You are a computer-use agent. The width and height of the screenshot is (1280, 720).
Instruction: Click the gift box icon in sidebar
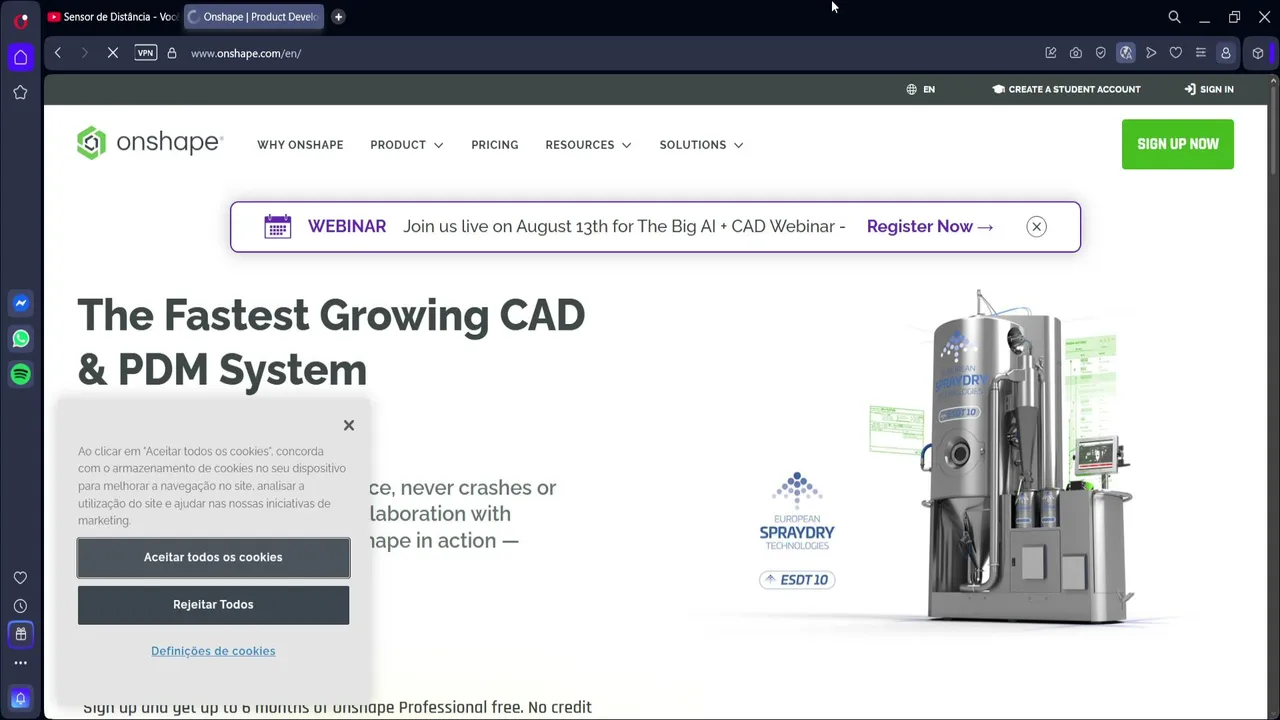(20, 634)
